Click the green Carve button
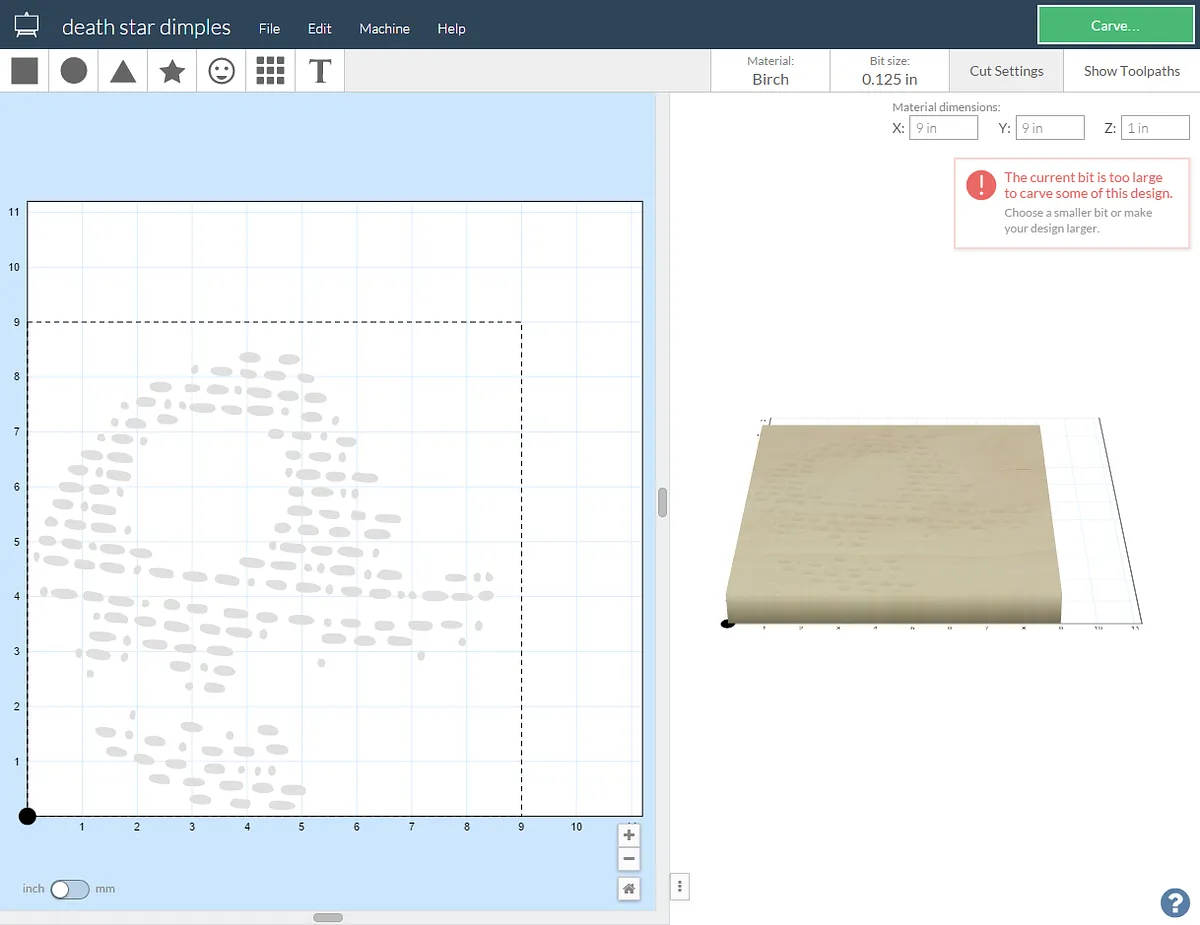 click(x=1114, y=26)
